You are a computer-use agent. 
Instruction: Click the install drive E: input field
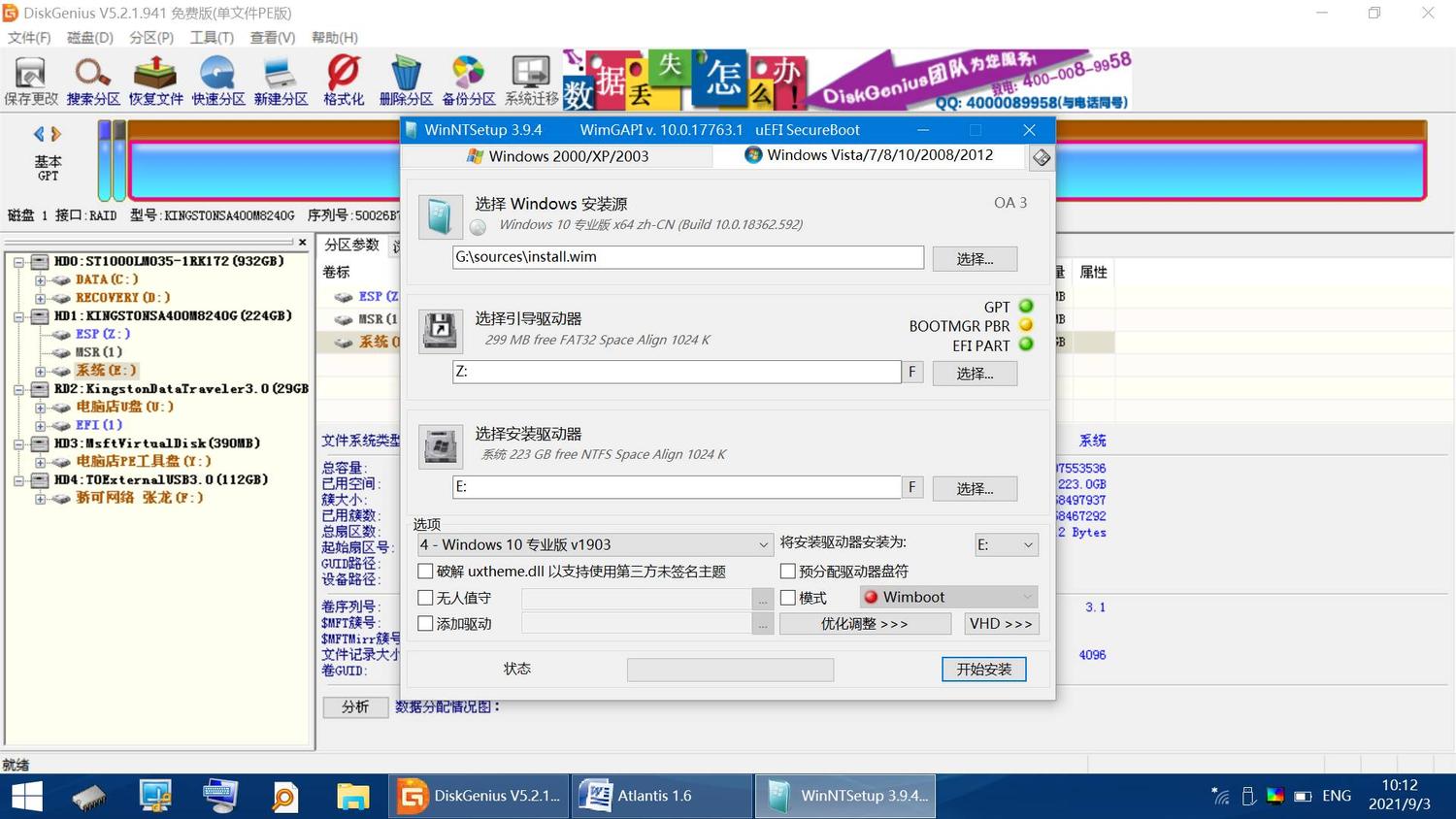pos(677,486)
